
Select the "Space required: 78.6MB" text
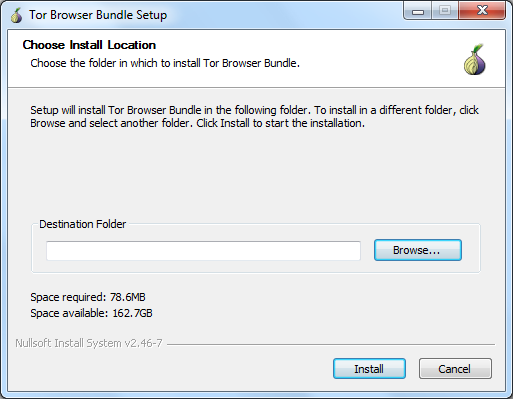coord(88,297)
